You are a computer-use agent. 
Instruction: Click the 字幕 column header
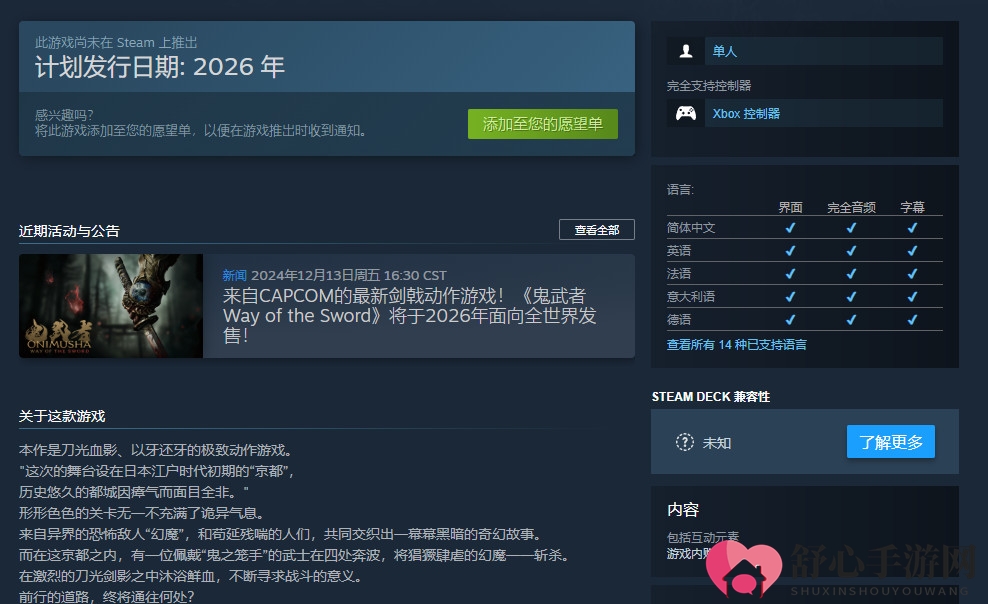tap(912, 207)
